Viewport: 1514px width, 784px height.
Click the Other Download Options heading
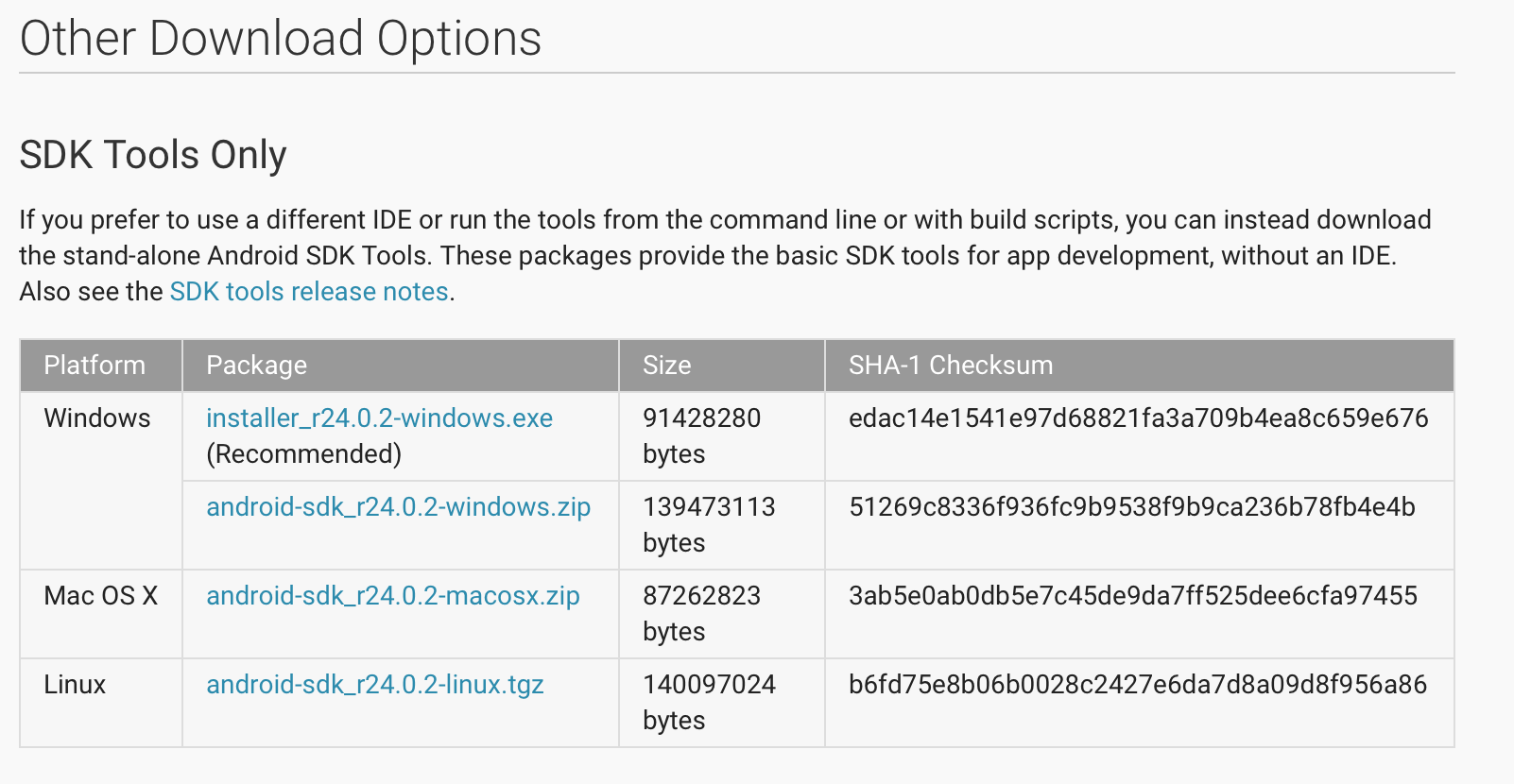[x=281, y=40]
